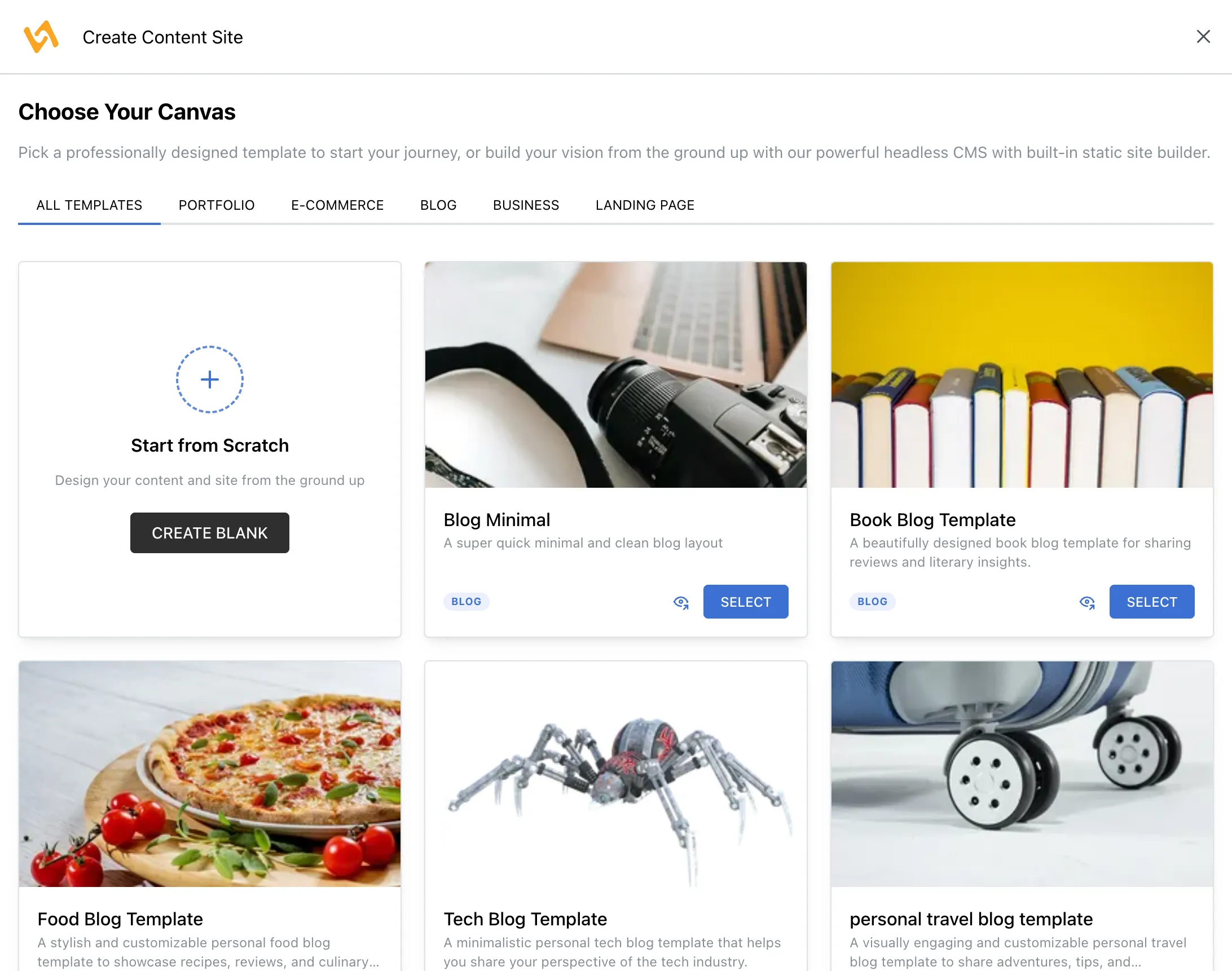The height and width of the screenshot is (971, 1232).
Task: Click the dashed plus circle icon
Action: coord(209,379)
